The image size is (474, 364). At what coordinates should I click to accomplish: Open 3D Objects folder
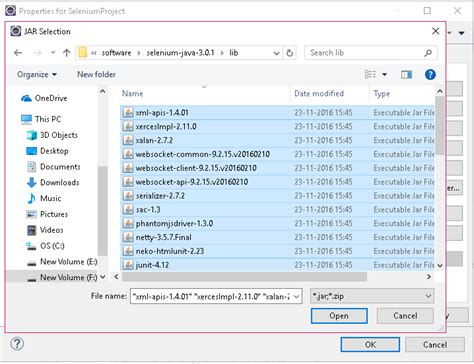(52, 135)
